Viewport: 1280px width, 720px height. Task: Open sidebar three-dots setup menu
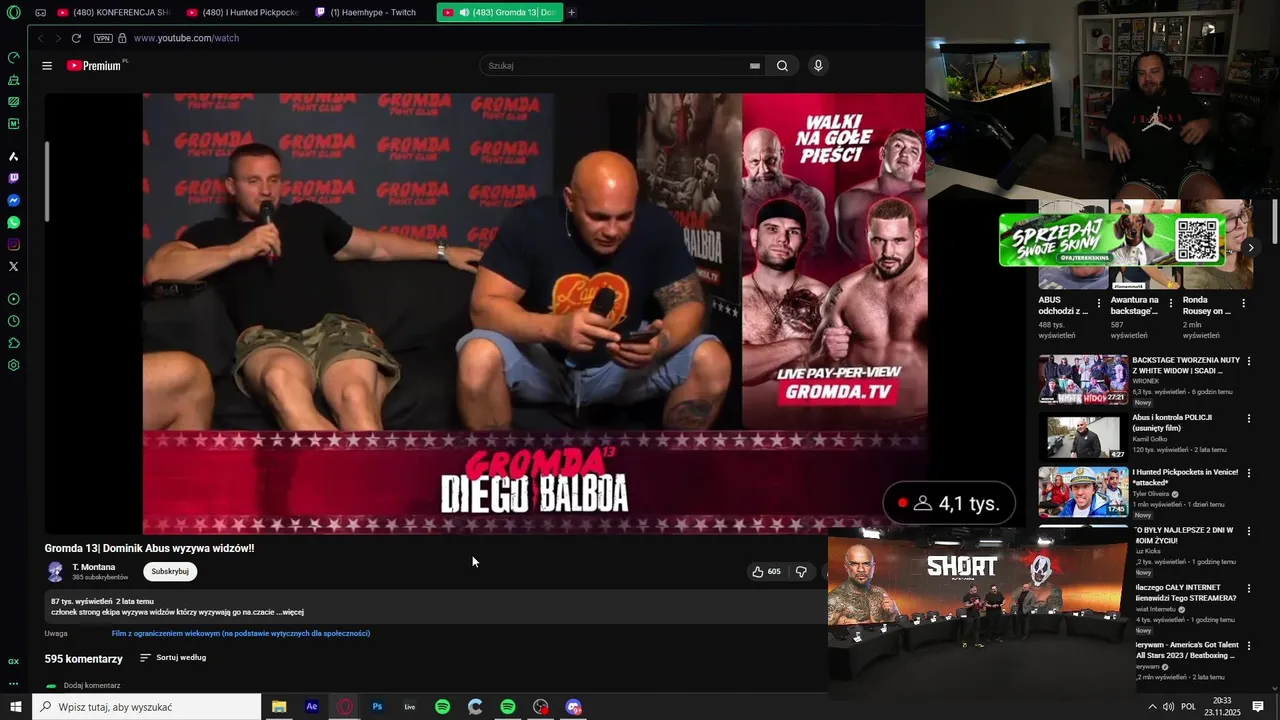coord(13,683)
